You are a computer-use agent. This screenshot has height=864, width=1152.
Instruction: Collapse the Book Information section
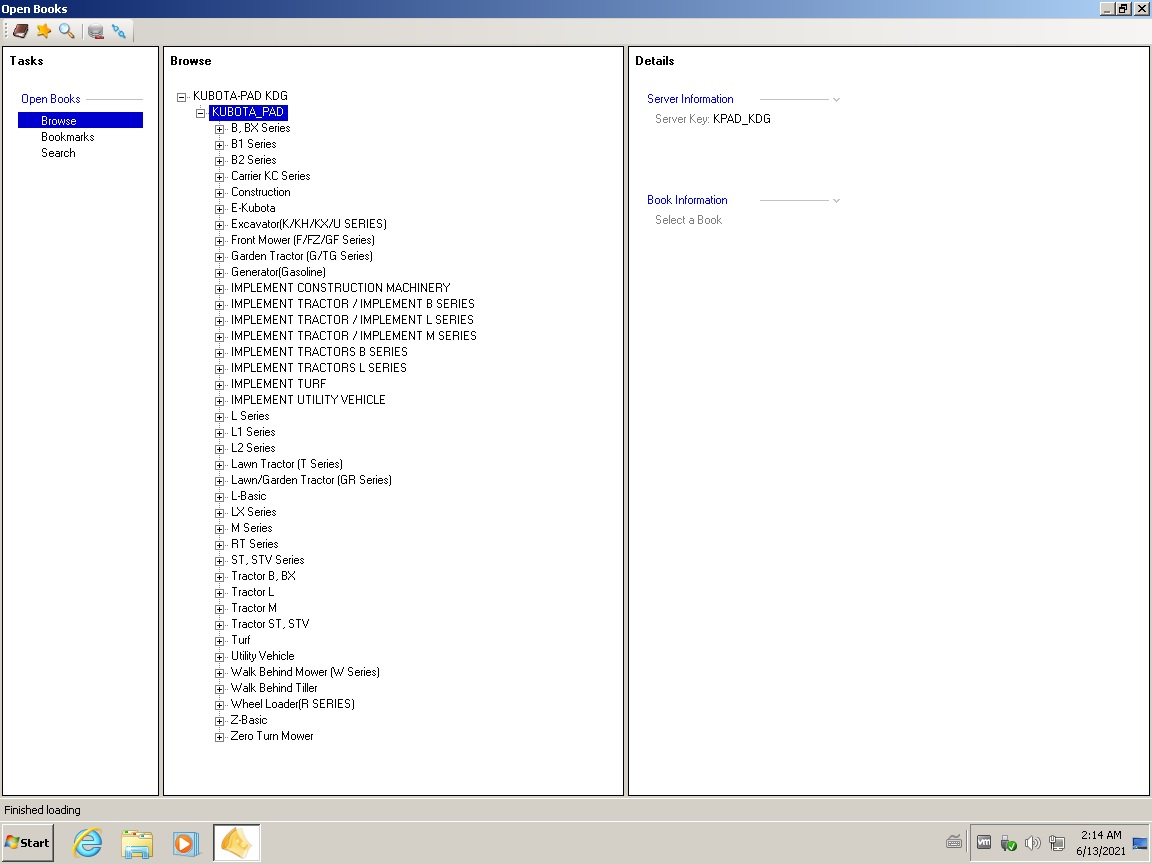pyautogui.click(x=836, y=201)
